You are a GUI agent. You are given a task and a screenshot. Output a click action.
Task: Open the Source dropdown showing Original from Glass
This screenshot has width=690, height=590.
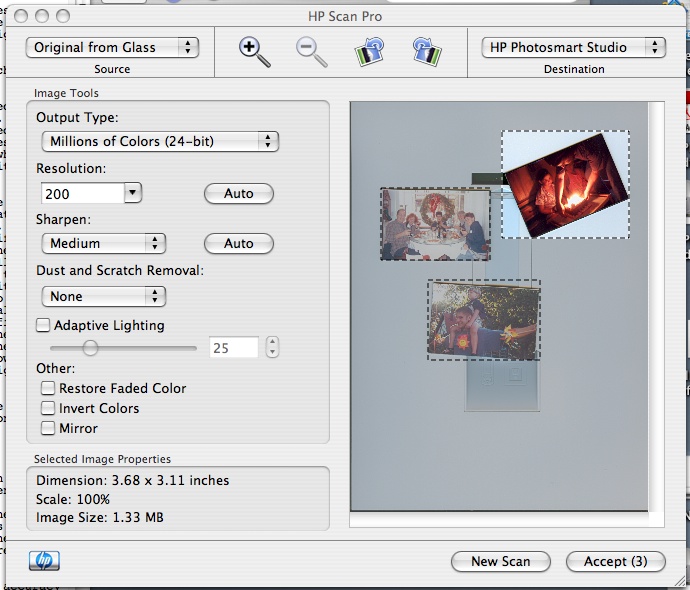[112, 47]
